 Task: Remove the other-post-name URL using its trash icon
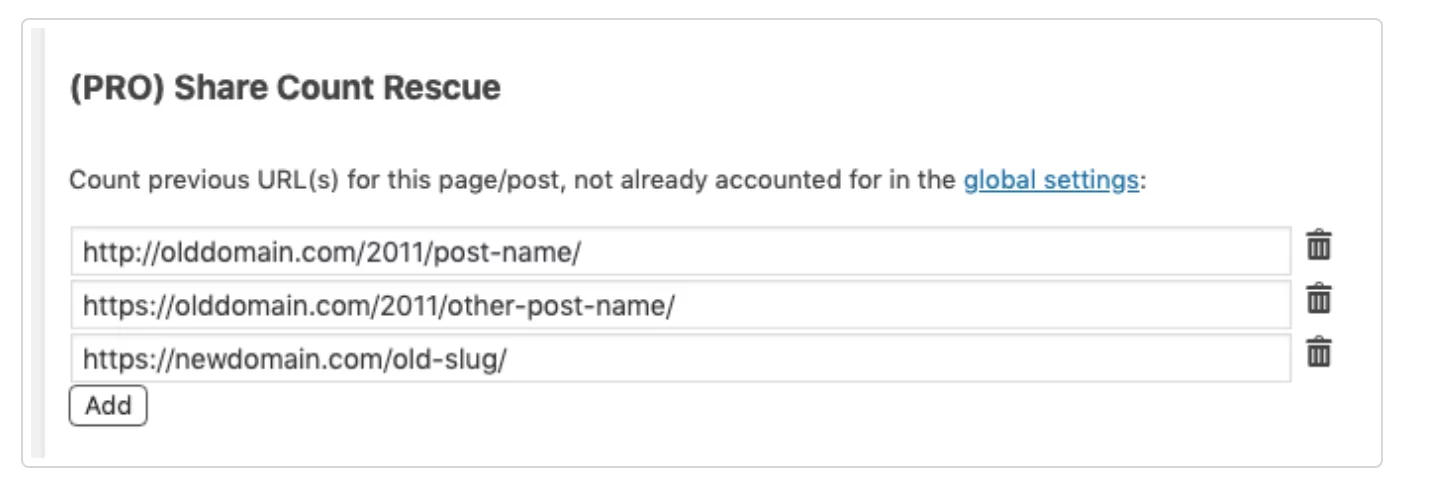1320,298
